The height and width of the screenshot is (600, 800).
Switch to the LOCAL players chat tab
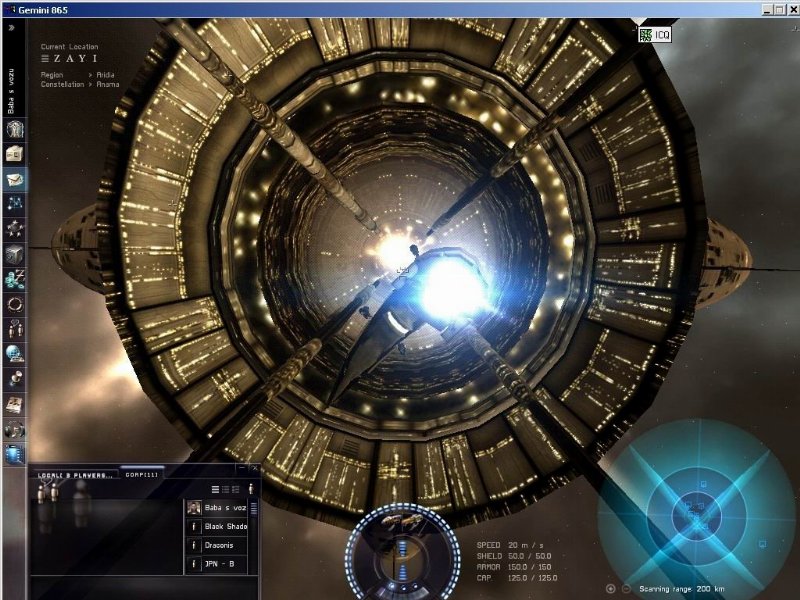pos(76,475)
